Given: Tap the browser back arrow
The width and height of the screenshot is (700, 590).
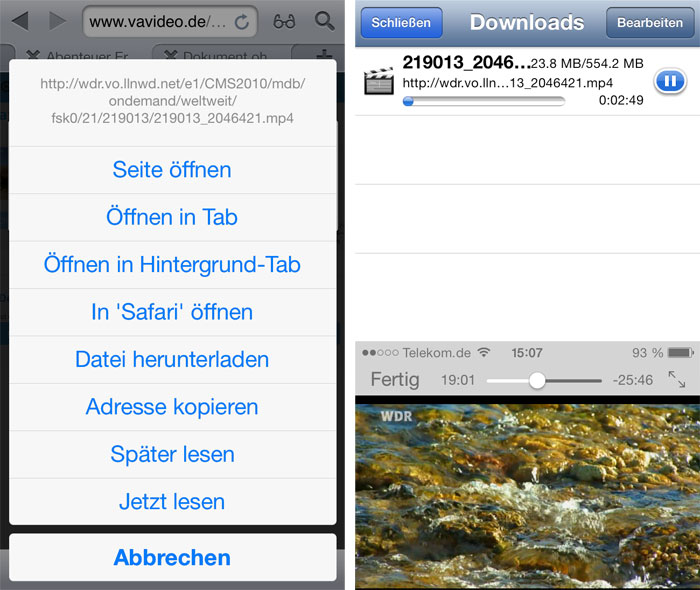Looking at the screenshot, I should [20, 21].
